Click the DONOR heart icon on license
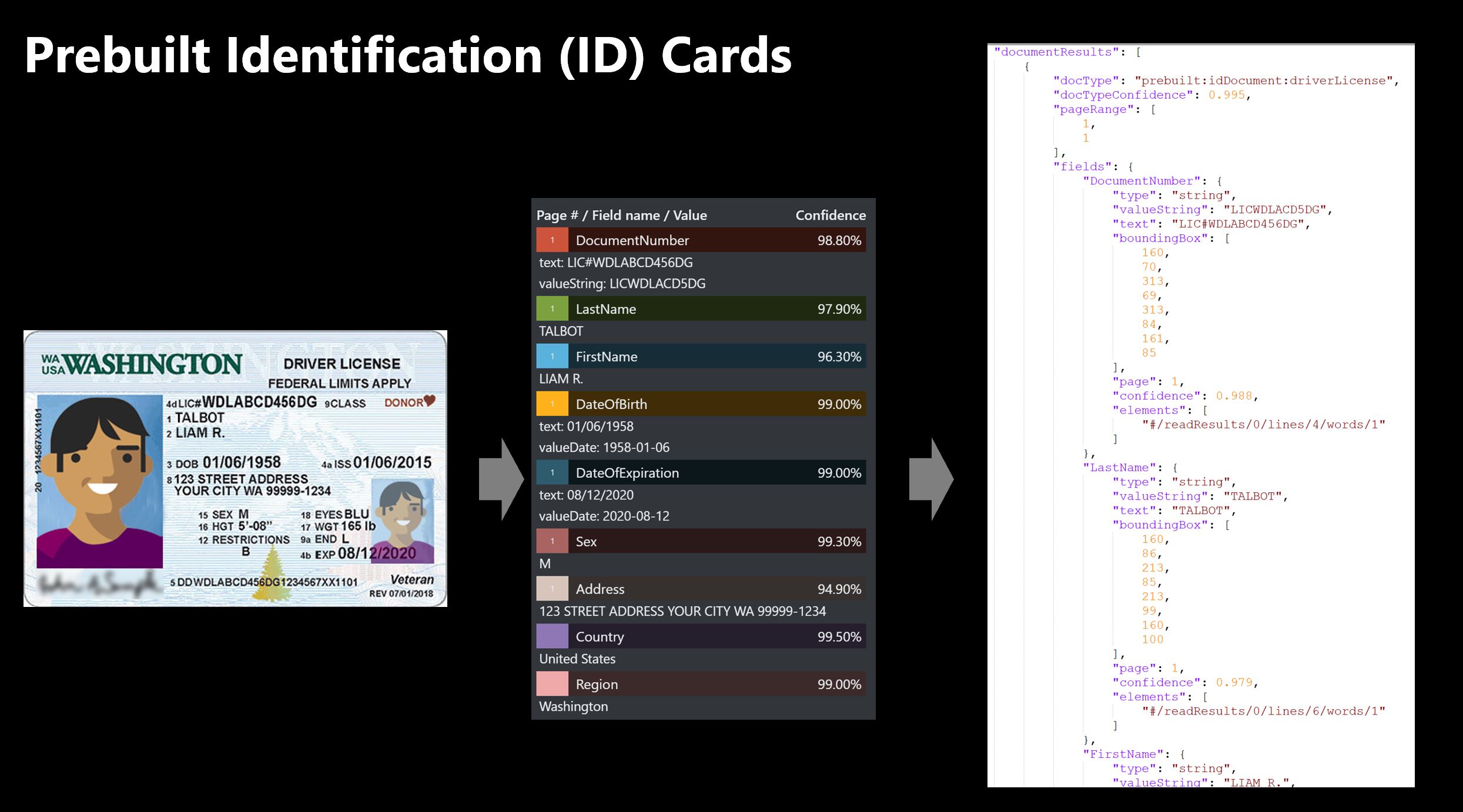The image size is (1463, 812). (x=430, y=401)
